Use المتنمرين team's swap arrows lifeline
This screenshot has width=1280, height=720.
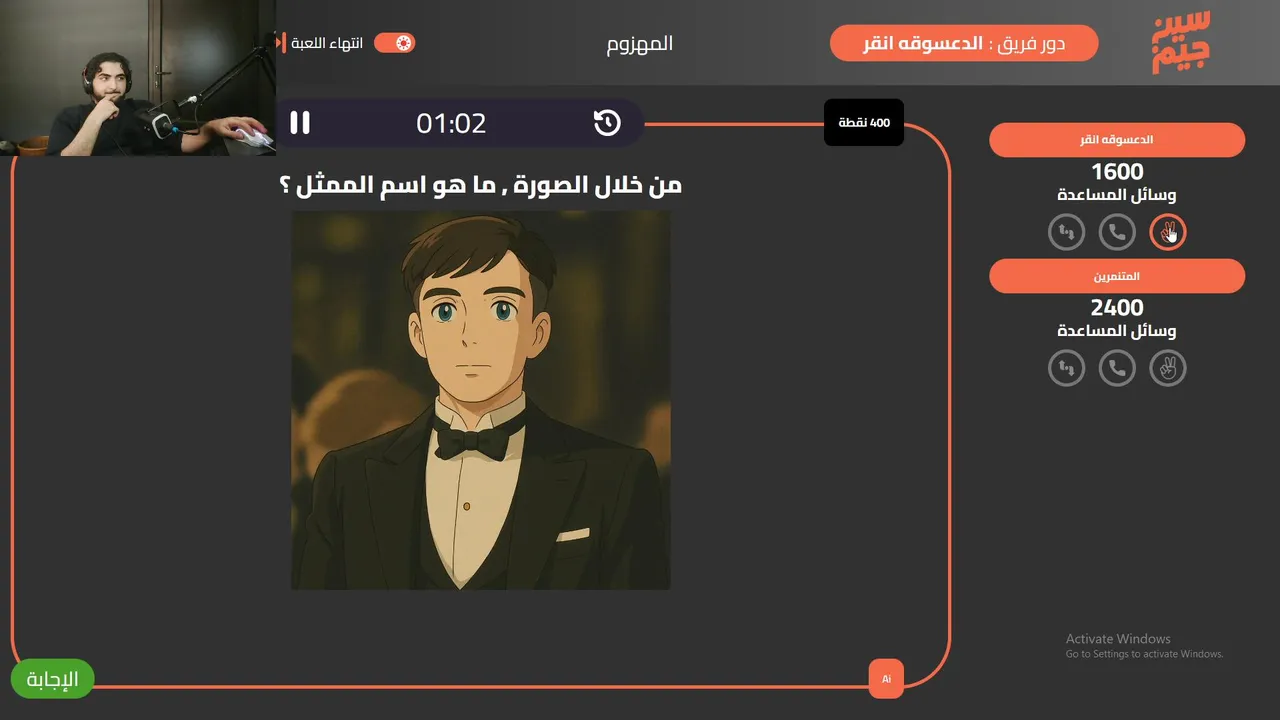pos(1067,369)
